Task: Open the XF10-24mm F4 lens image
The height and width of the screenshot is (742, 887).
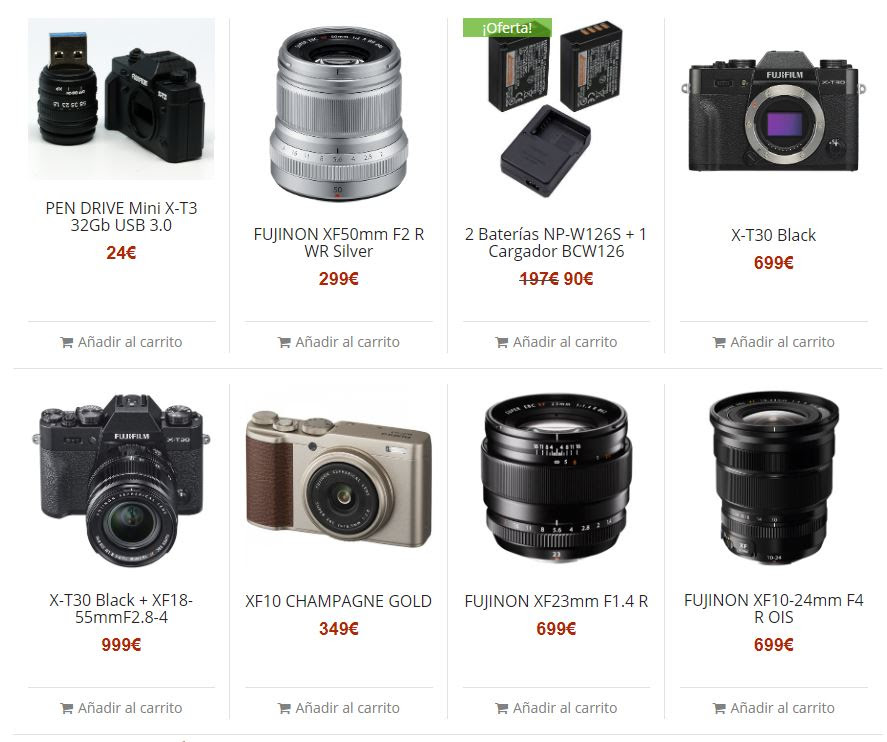Action: point(773,478)
